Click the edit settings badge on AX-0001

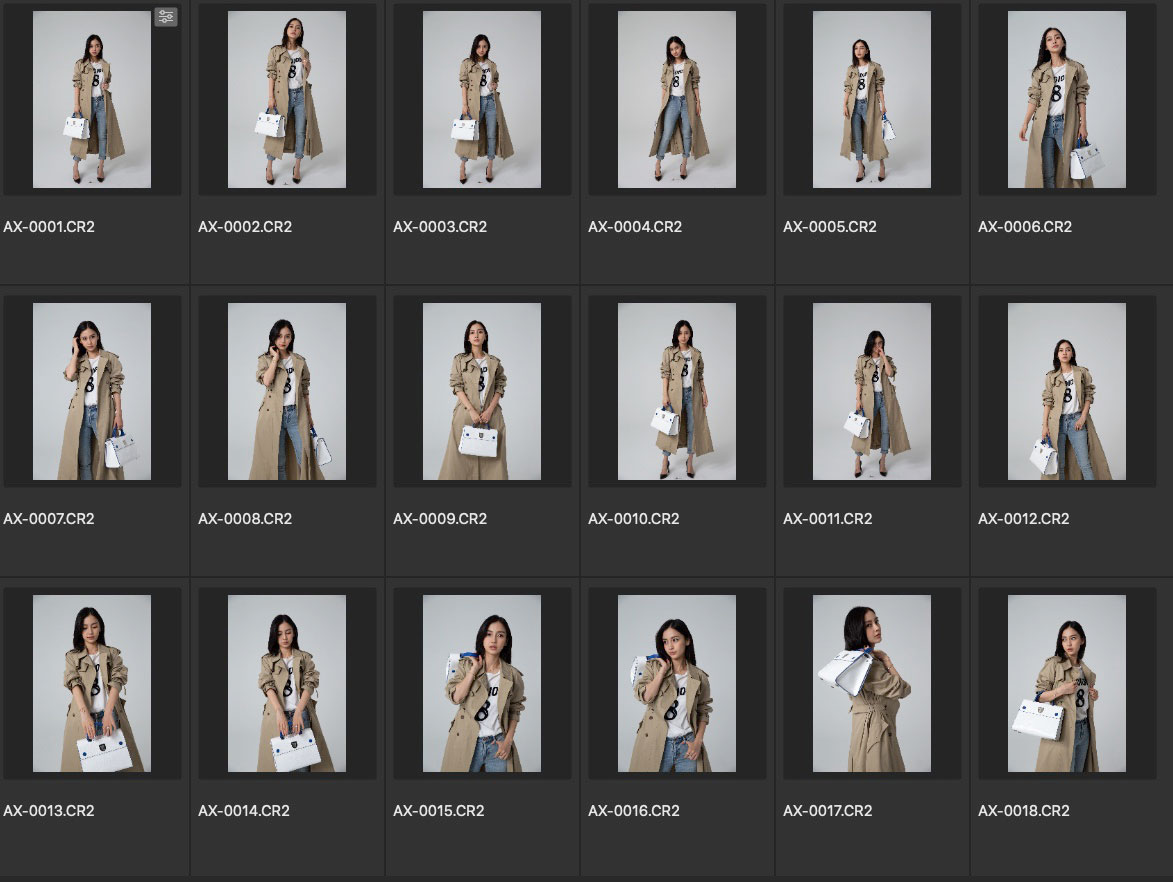click(x=166, y=17)
